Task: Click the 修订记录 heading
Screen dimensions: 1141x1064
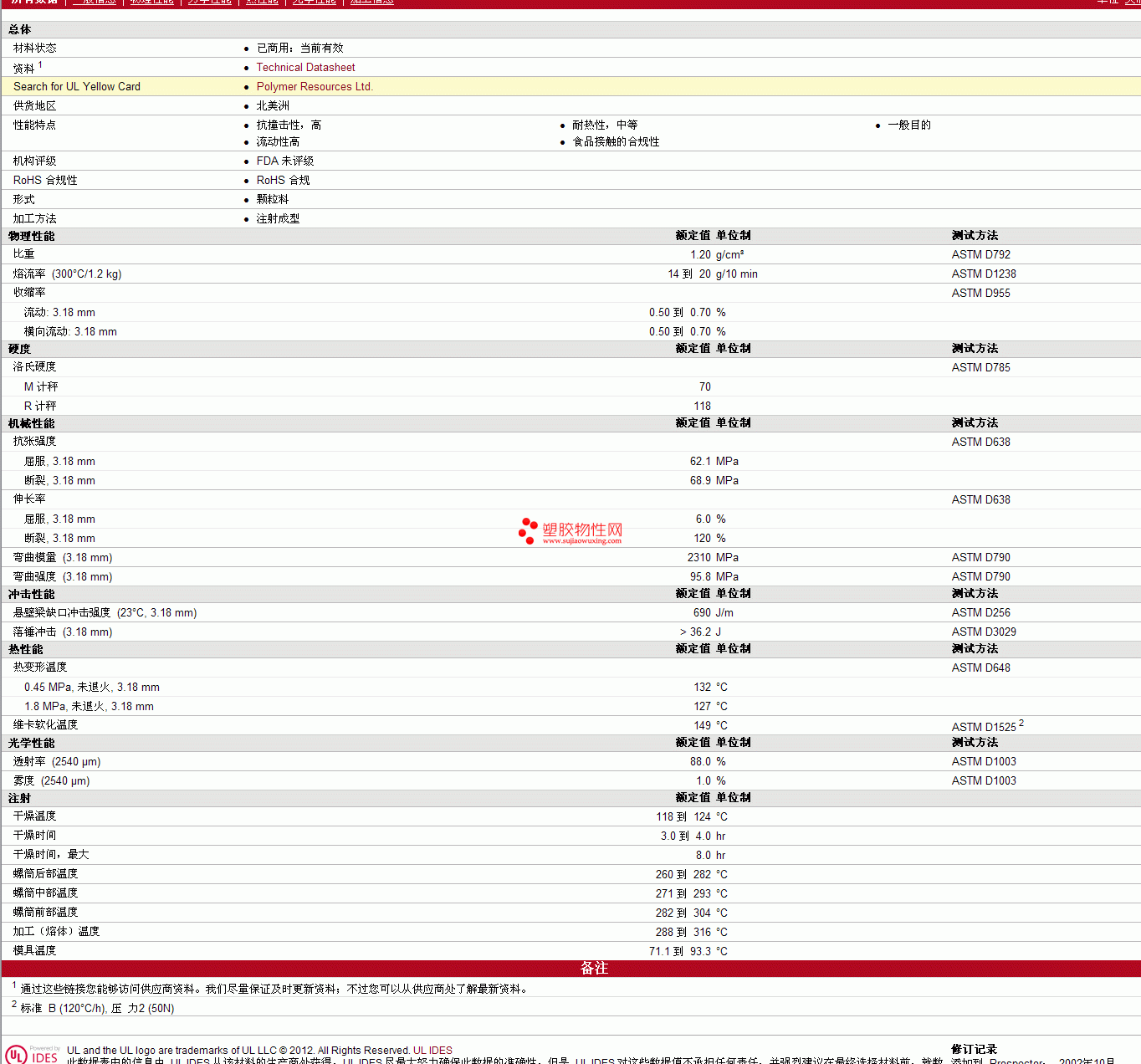Action: [x=975, y=1050]
